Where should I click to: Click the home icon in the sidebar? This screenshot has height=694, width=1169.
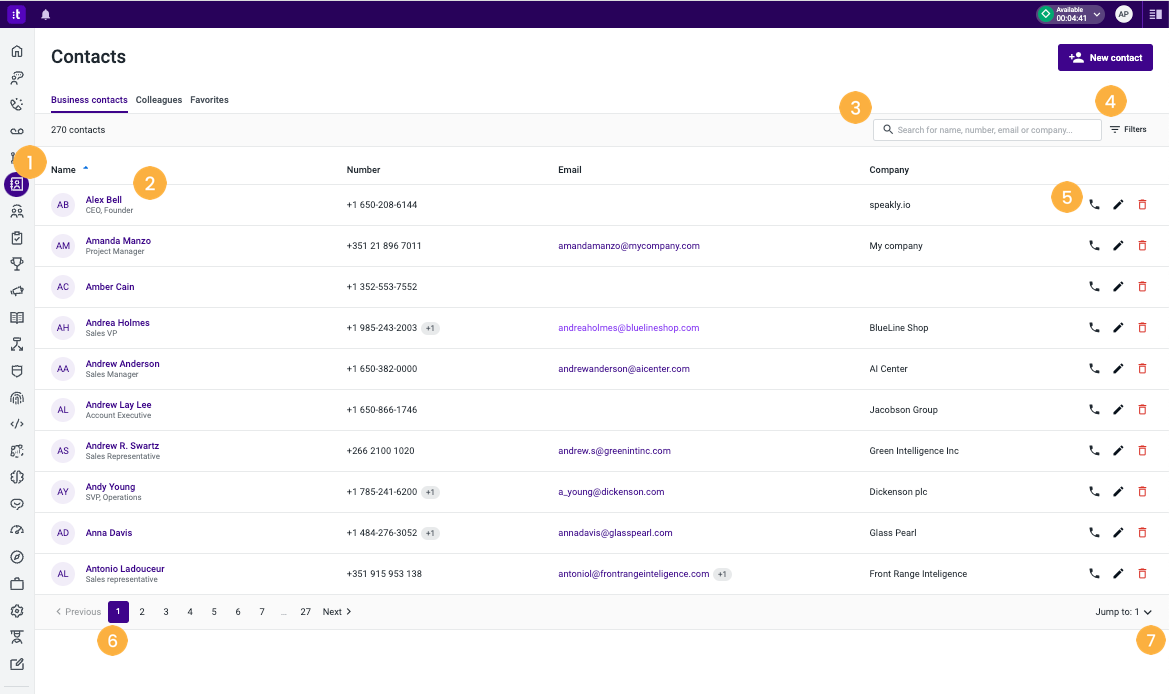tap(17, 51)
